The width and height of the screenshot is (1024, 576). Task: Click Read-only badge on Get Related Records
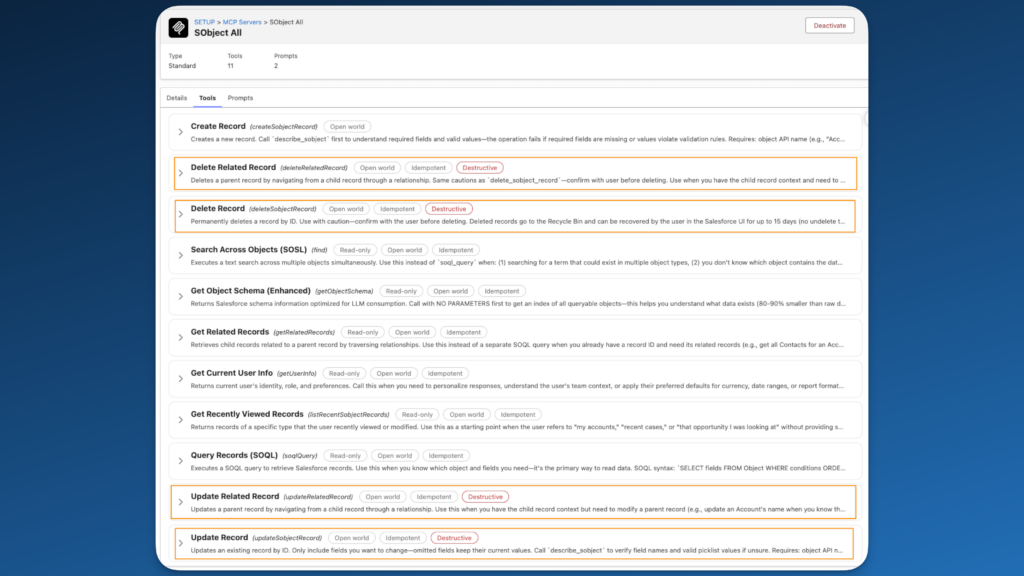[x=362, y=332]
